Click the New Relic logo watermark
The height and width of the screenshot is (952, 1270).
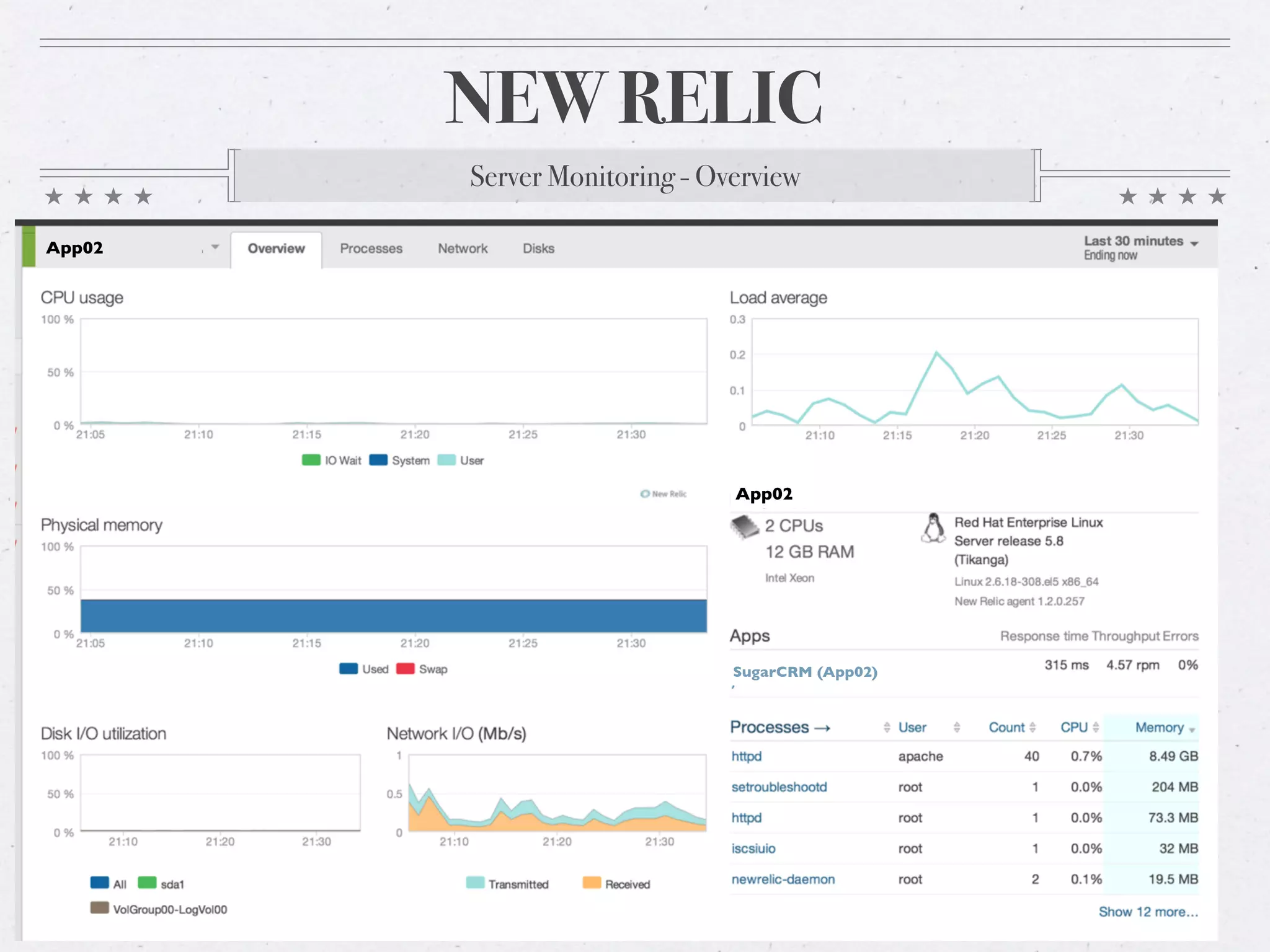click(664, 494)
